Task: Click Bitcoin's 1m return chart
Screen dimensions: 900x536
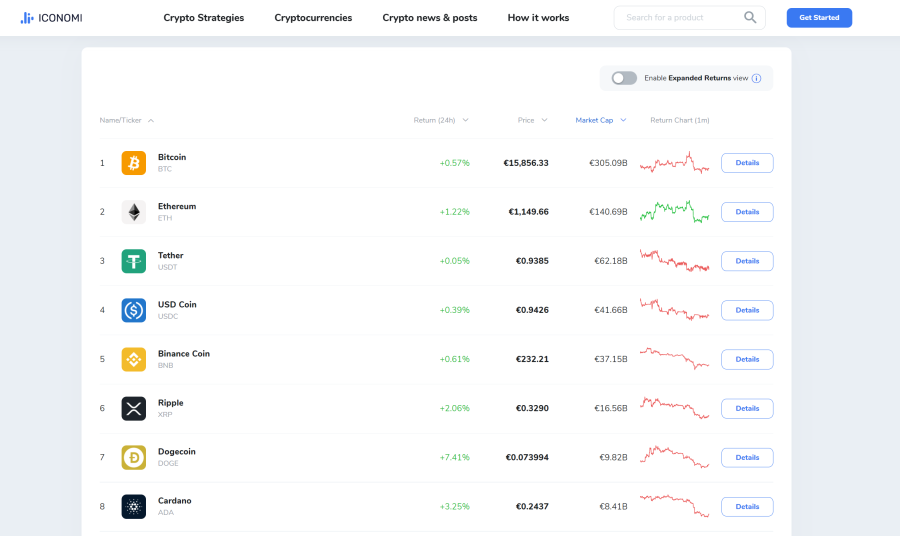Action: (674, 163)
